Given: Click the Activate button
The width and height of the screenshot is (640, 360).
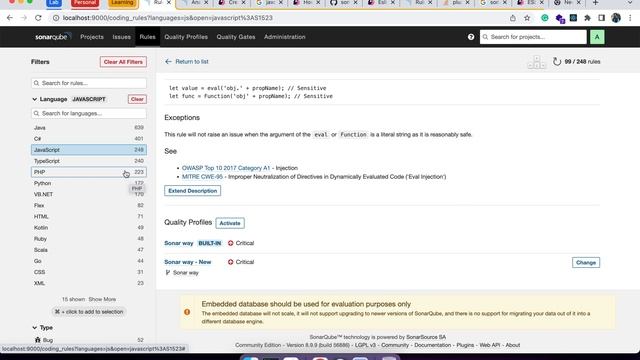Looking at the screenshot, I should 230,223.
